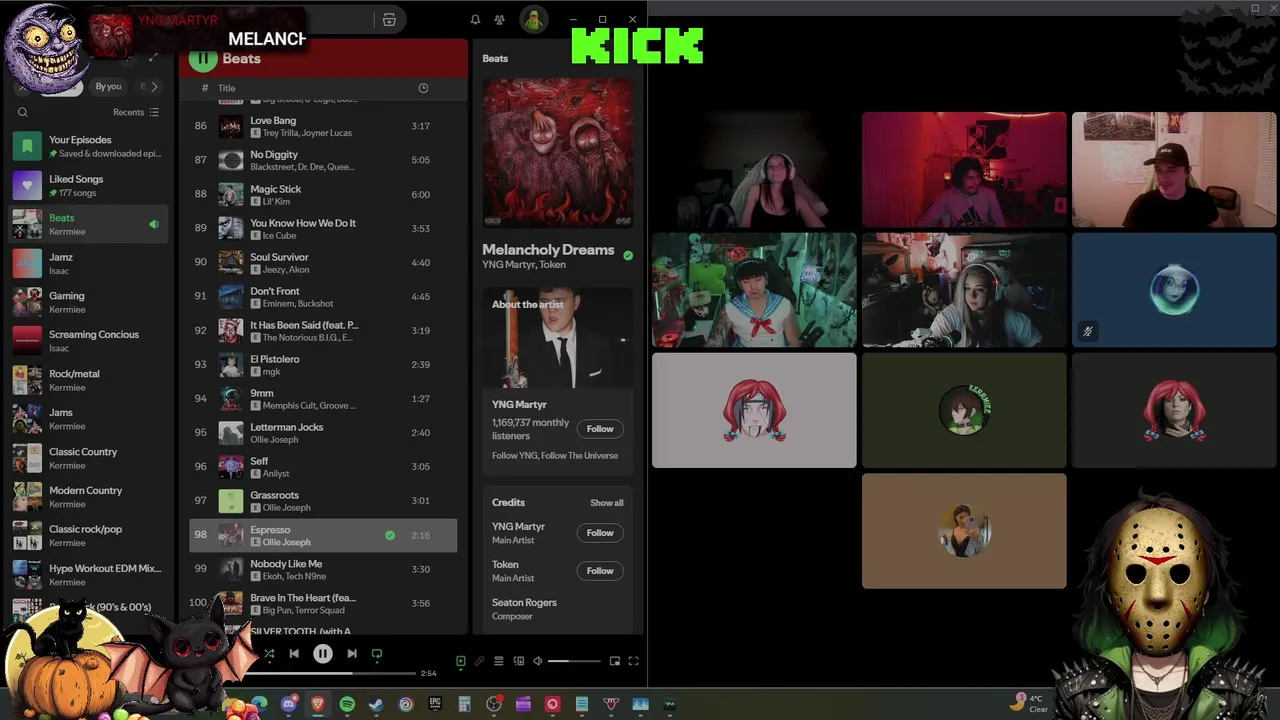Follow Token in the Credits section
The image size is (1280, 720).
pyautogui.click(x=600, y=571)
